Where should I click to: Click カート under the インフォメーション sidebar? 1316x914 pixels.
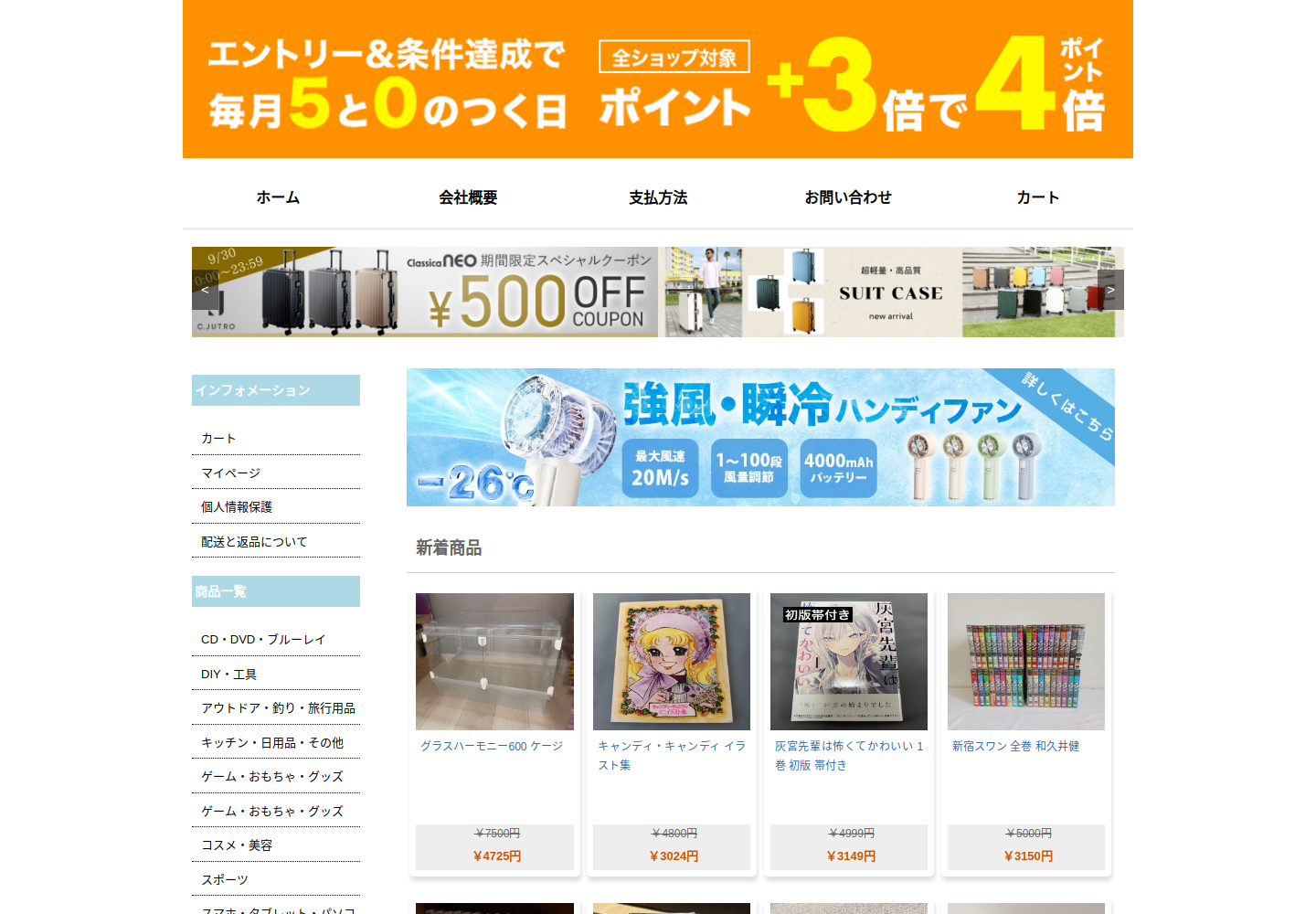[x=218, y=439]
